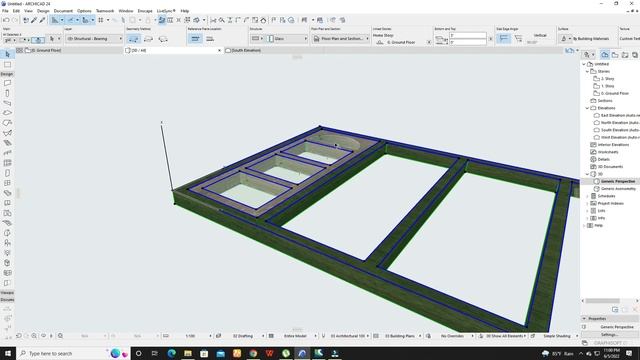Open the File menu
The width and height of the screenshot is (640, 360).
5,11
